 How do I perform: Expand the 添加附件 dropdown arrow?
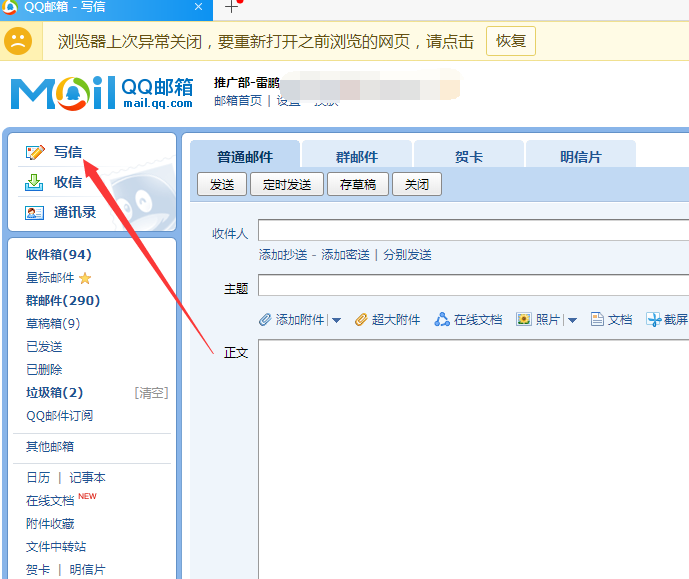pos(337,320)
